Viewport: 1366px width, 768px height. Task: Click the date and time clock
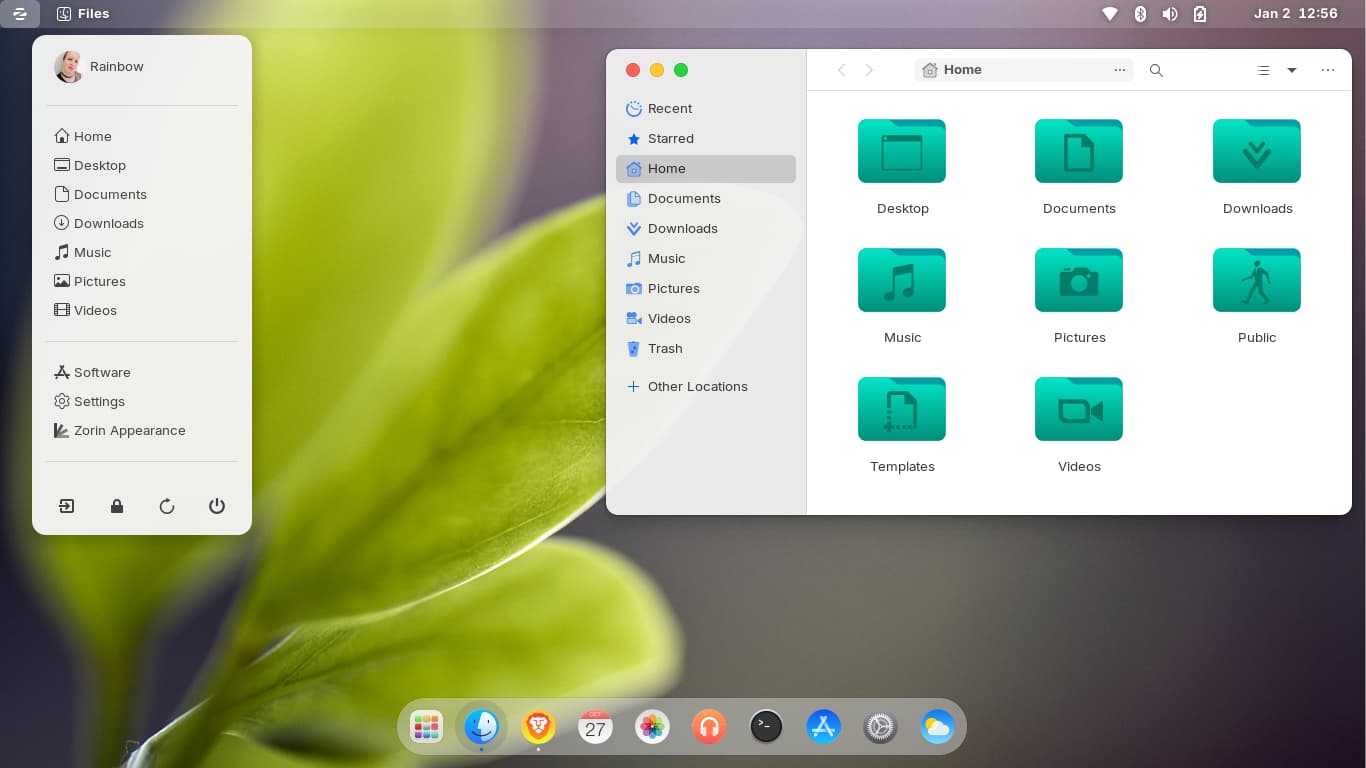1295,14
